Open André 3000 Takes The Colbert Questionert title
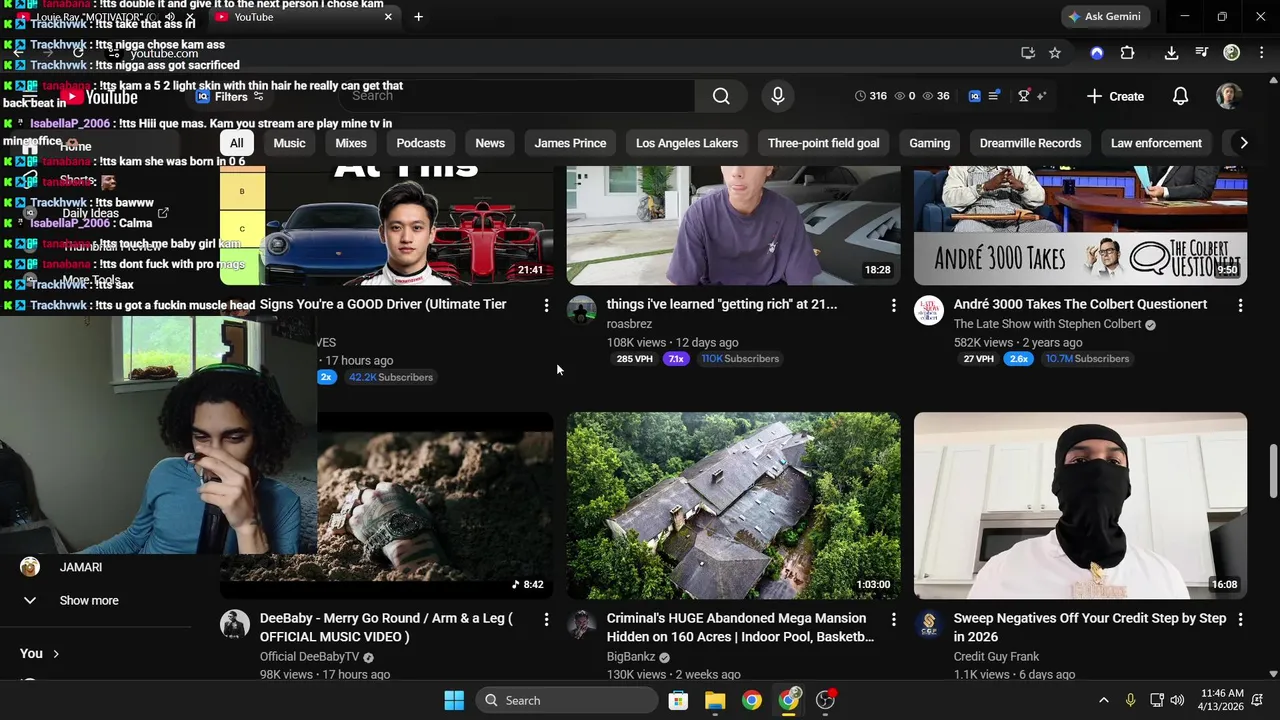The image size is (1280, 720). pos(1080,304)
